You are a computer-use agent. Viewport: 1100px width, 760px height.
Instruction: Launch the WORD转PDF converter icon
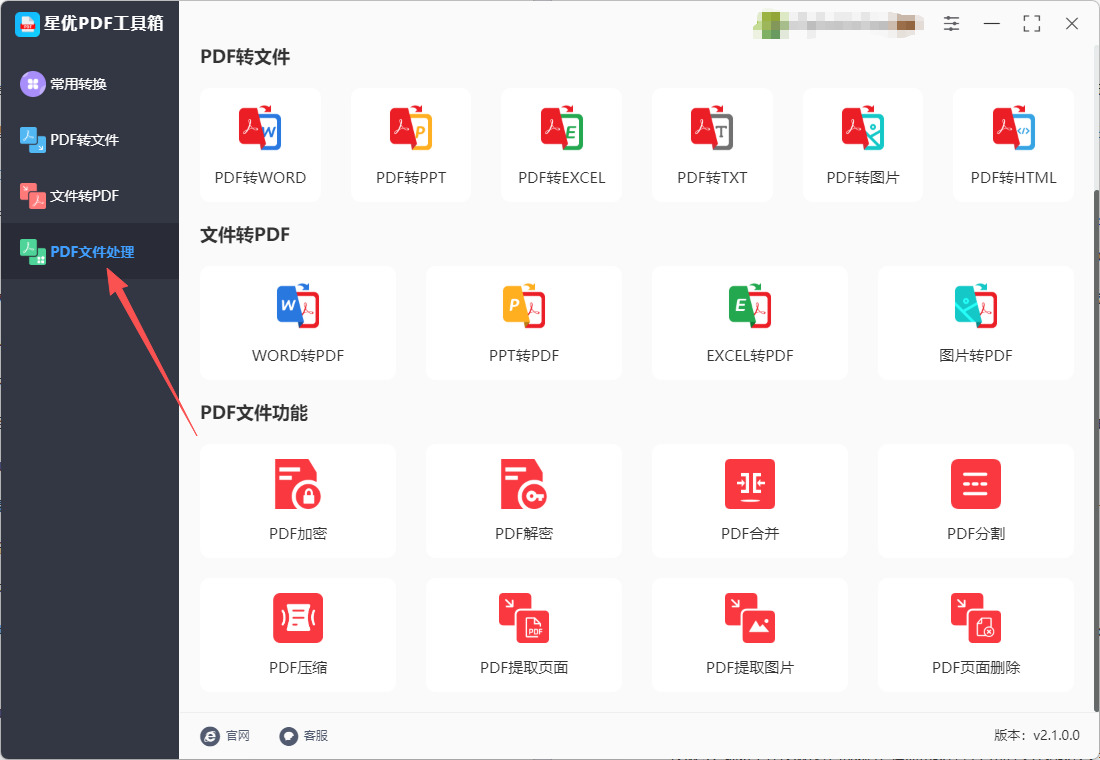pos(298,306)
